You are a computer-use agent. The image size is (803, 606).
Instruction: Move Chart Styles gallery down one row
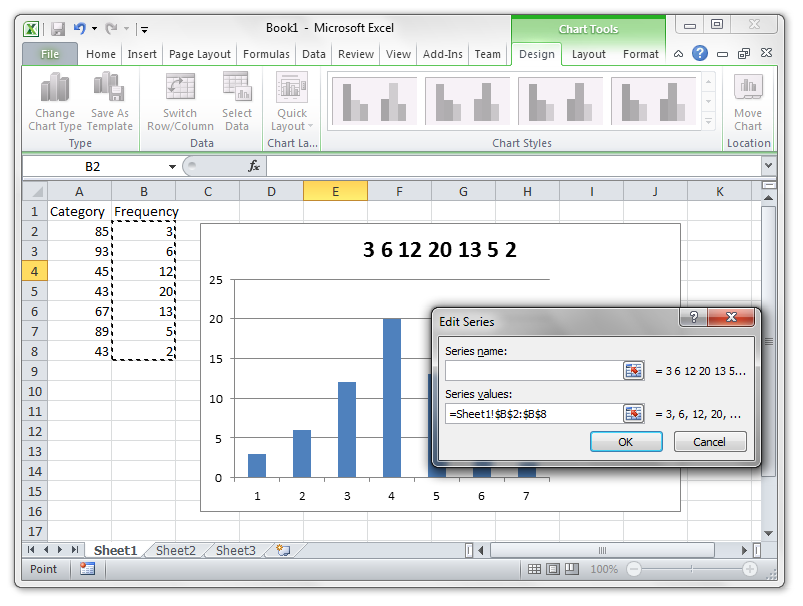pos(708,102)
